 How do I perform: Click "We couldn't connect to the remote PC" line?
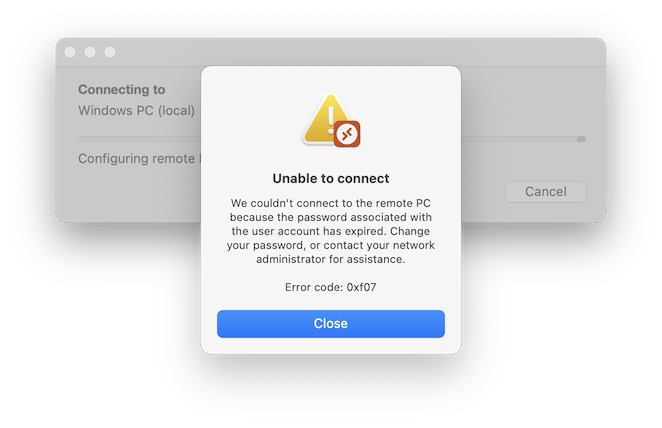coord(330,204)
